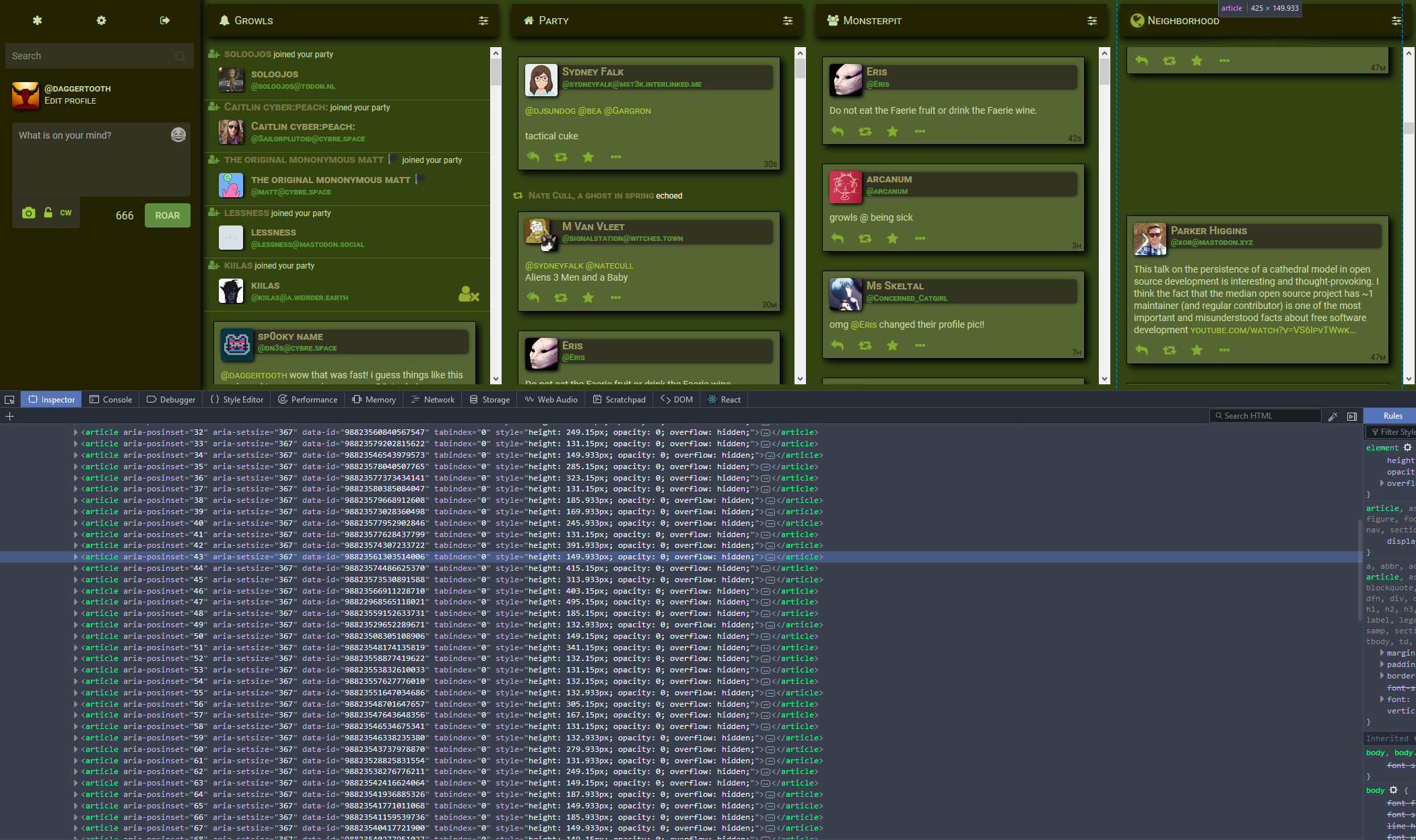Reply to Sydney Falk's tactical cuke toot
The width and height of the screenshot is (1416, 840).
click(533, 156)
